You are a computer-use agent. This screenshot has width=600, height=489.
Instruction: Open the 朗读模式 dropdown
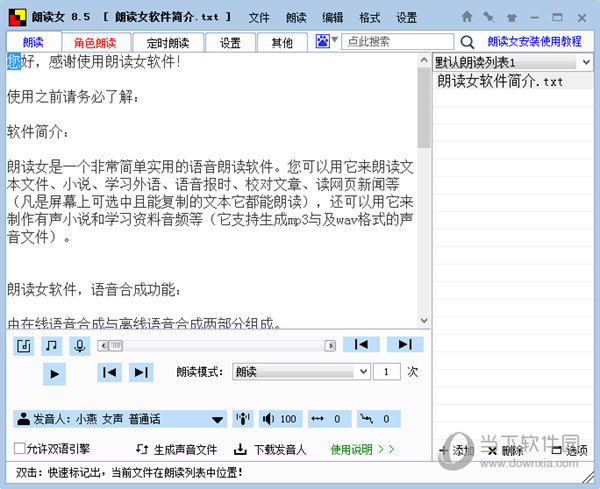301,372
